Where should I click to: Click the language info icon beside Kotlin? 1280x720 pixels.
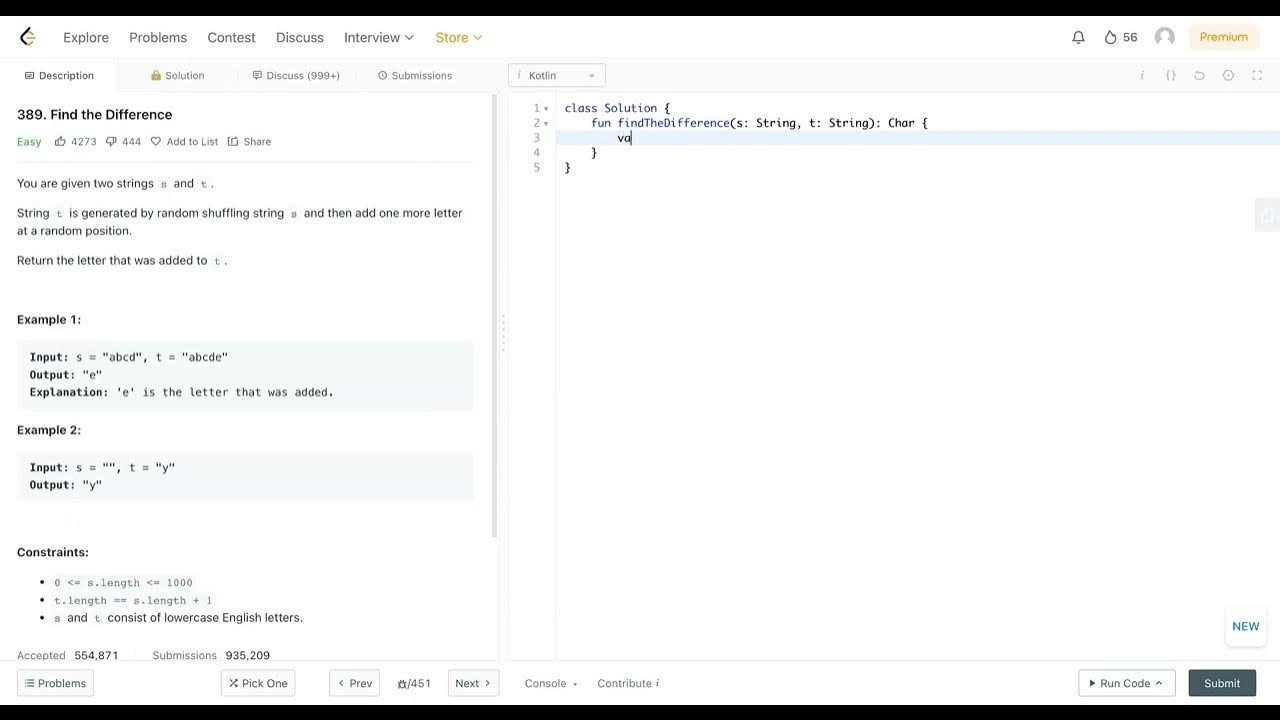519,75
